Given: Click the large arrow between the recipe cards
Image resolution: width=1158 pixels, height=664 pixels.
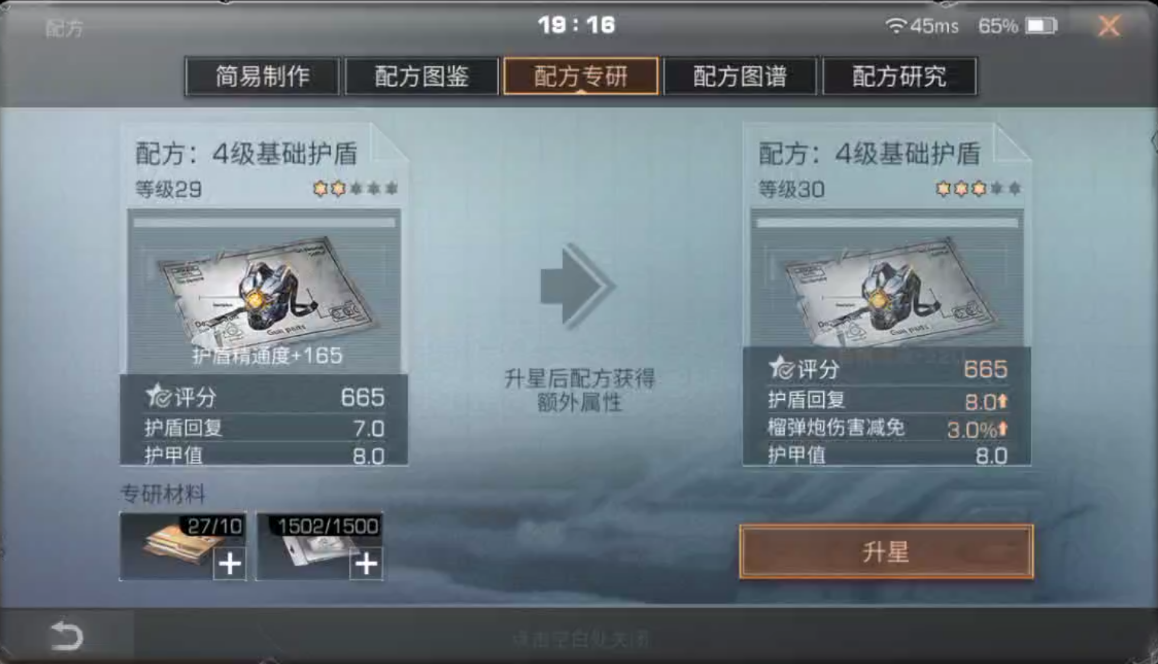Looking at the screenshot, I should coord(578,287).
